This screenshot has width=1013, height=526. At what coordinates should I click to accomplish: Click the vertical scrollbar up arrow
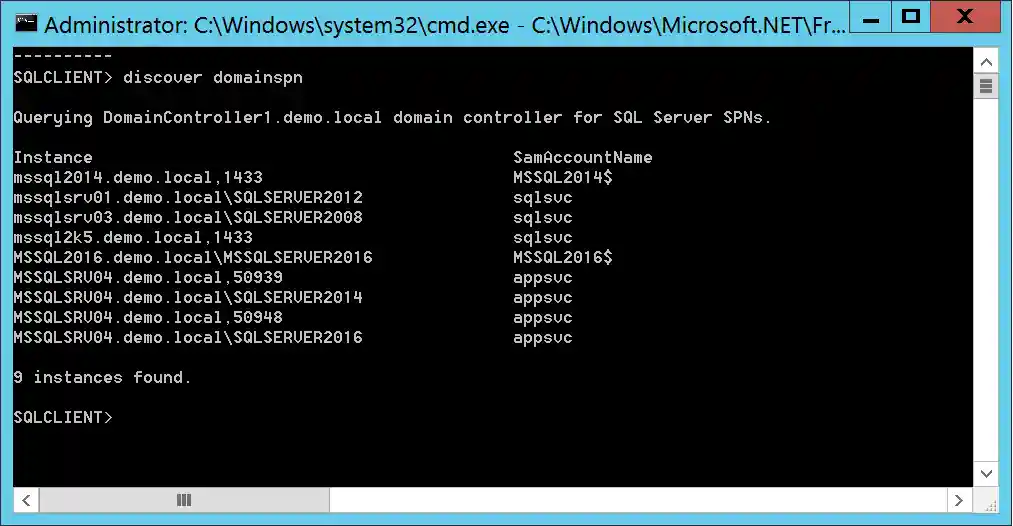[986, 62]
